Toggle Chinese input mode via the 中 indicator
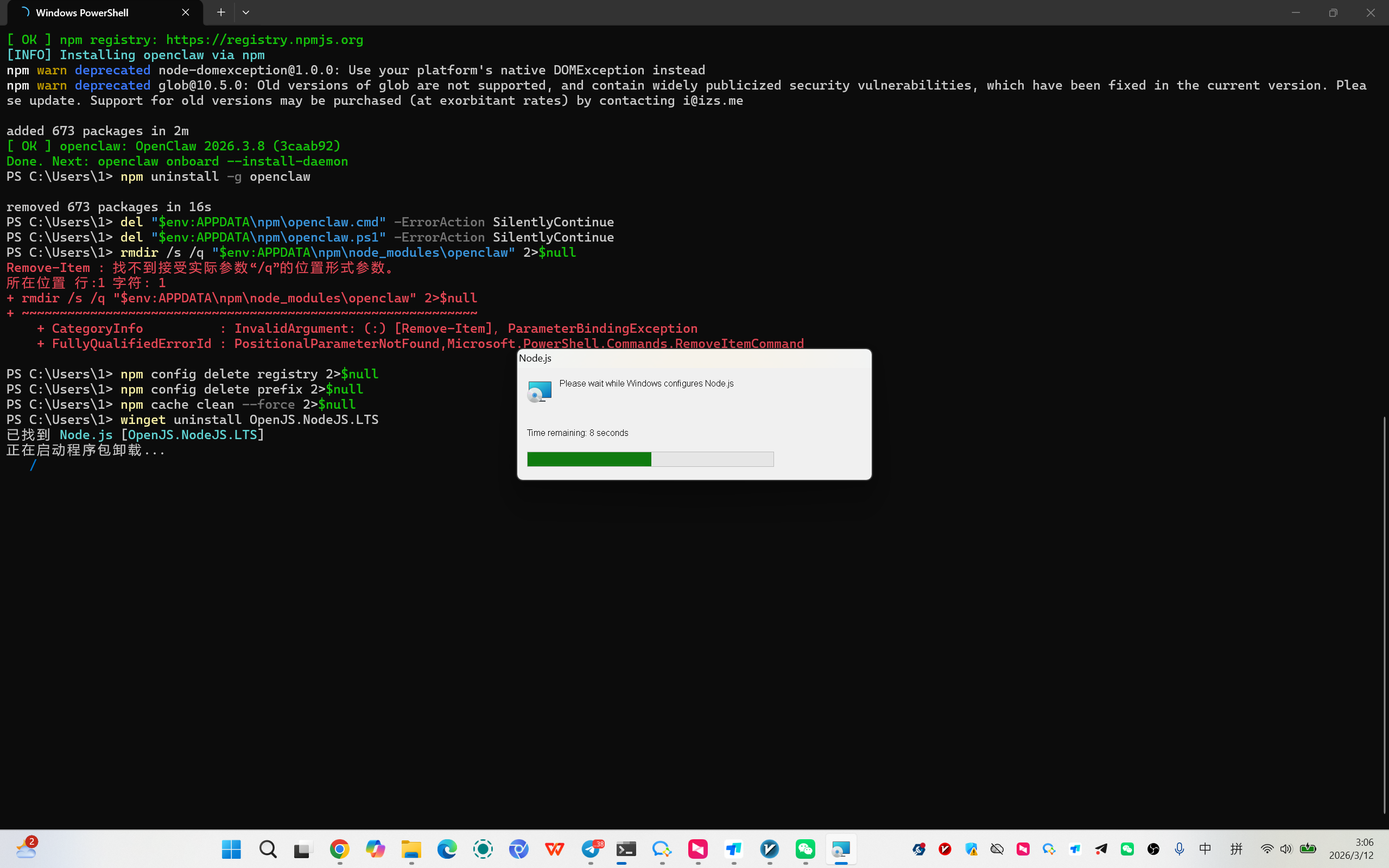 coord(1204,849)
